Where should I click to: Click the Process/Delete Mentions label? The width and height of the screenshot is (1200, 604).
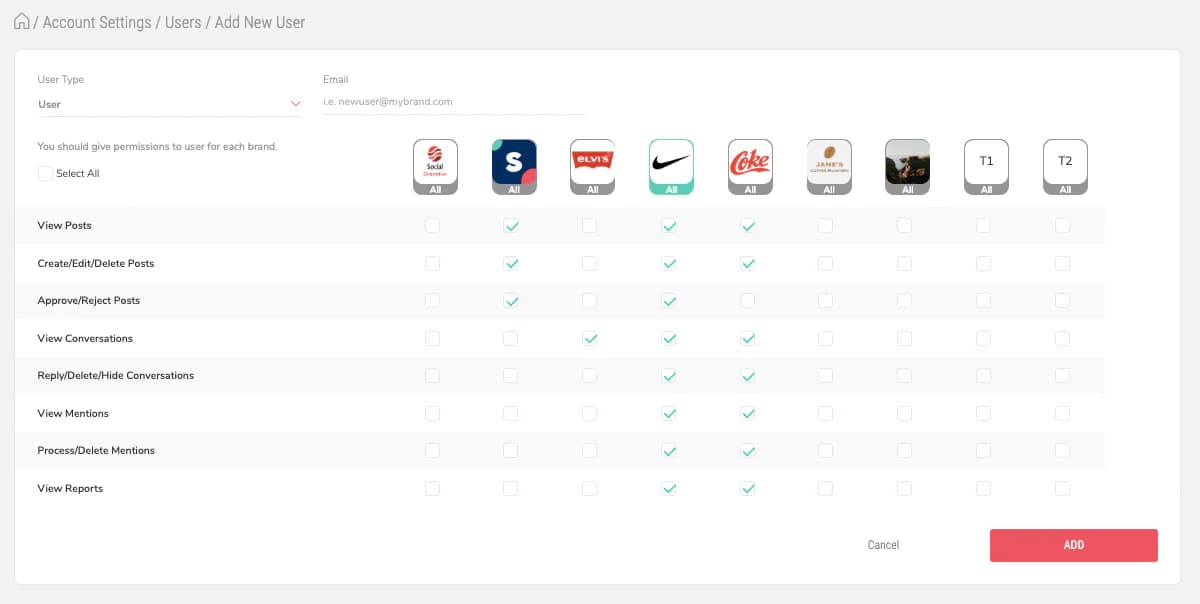[96, 451]
